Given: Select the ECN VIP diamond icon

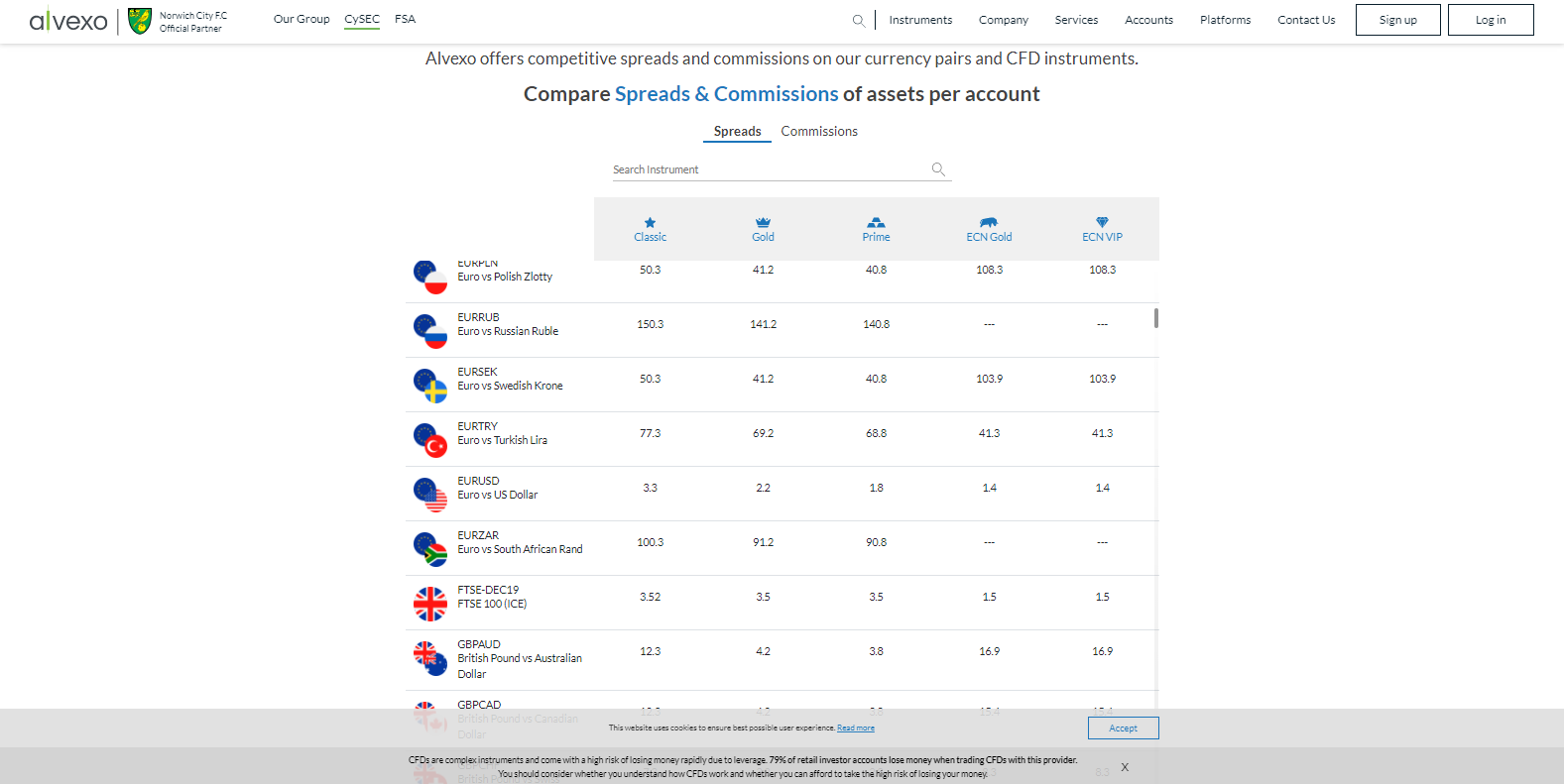Looking at the screenshot, I should point(1103,223).
